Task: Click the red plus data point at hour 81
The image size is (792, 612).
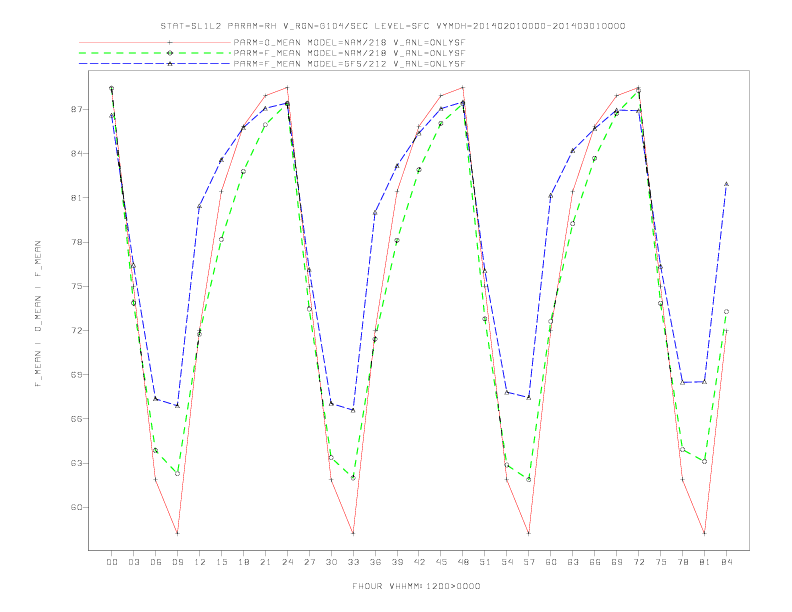Action: point(705,533)
